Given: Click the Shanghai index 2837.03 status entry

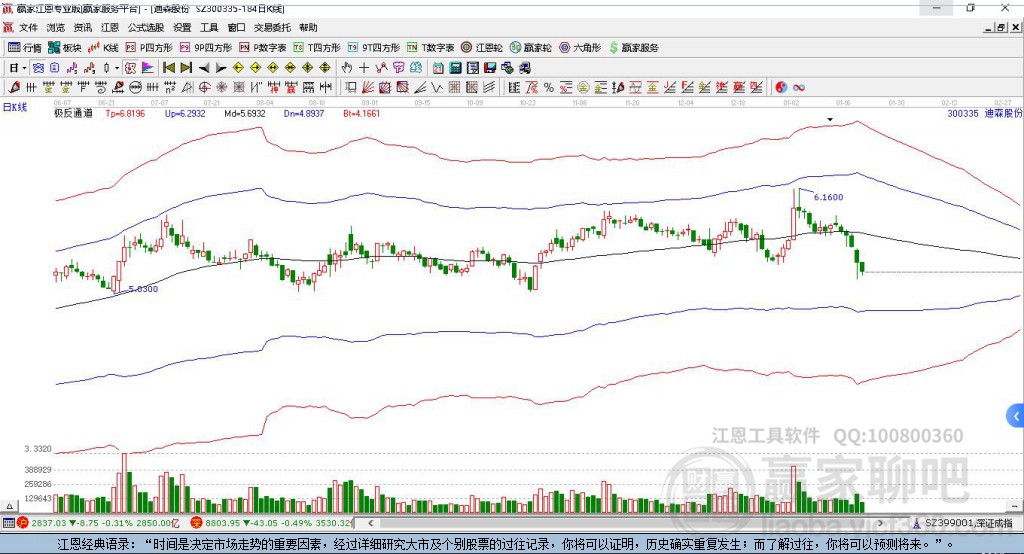Looking at the screenshot, I should tap(98, 523).
